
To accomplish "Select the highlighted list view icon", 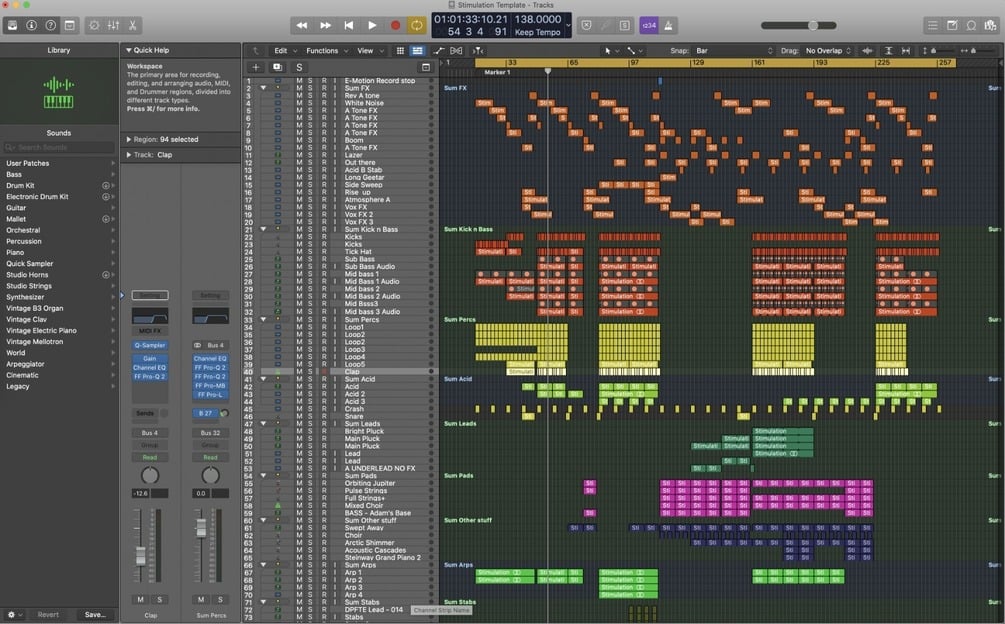I will 417,51.
